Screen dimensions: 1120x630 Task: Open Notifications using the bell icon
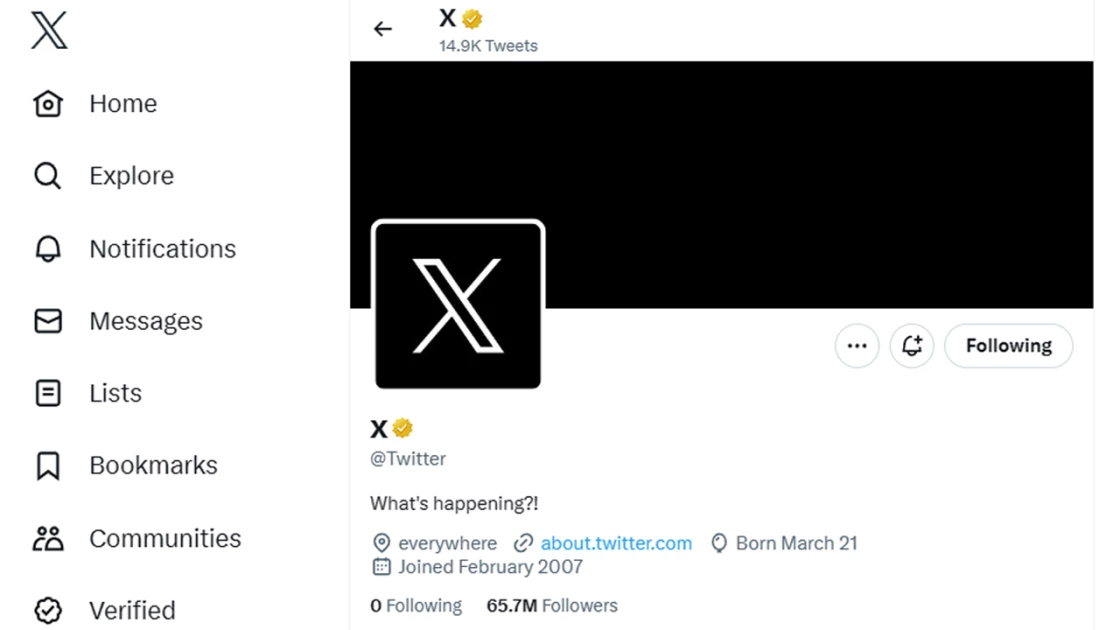pyautogui.click(x=47, y=248)
